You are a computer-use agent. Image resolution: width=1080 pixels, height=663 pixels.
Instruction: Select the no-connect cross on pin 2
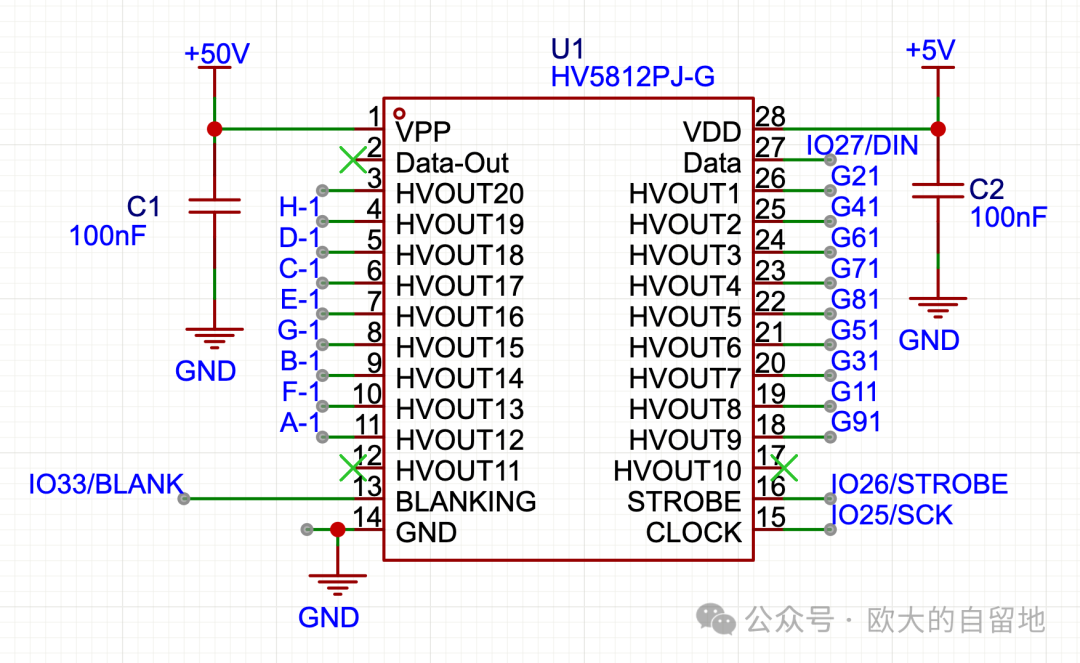353,160
